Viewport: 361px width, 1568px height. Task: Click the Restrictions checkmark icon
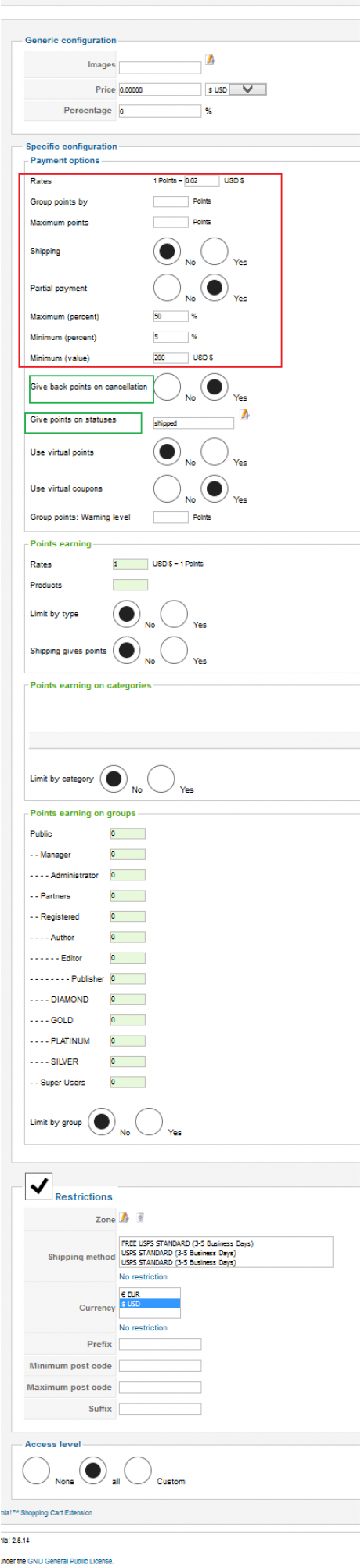pyautogui.click(x=39, y=1186)
